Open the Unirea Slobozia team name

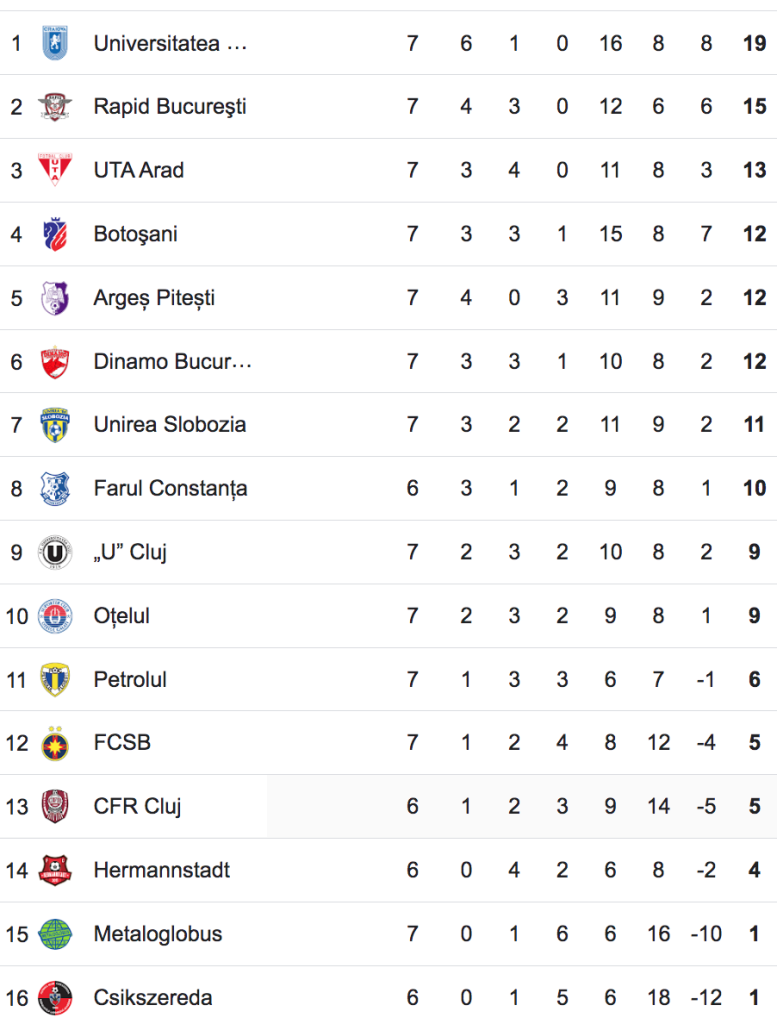[x=170, y=424]
